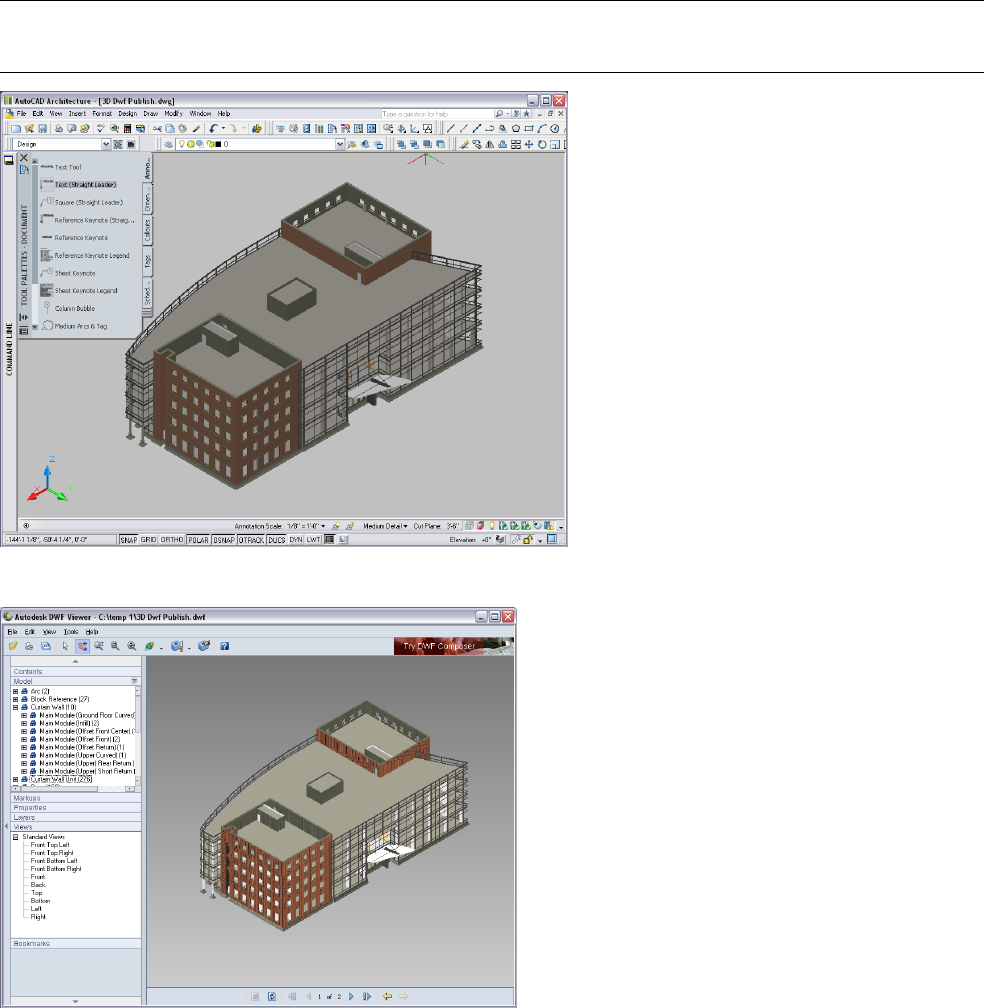Click the Erase tool in AutoCAD modify toolbar

click(x=464, y=145)
